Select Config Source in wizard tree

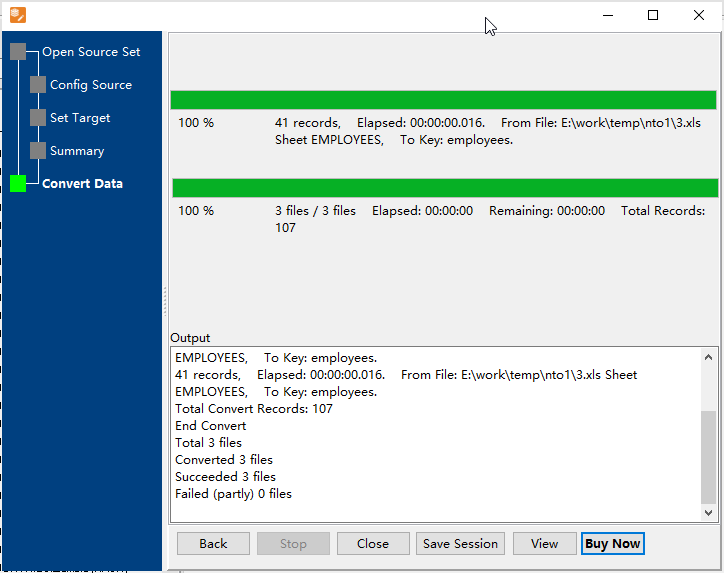91,85
